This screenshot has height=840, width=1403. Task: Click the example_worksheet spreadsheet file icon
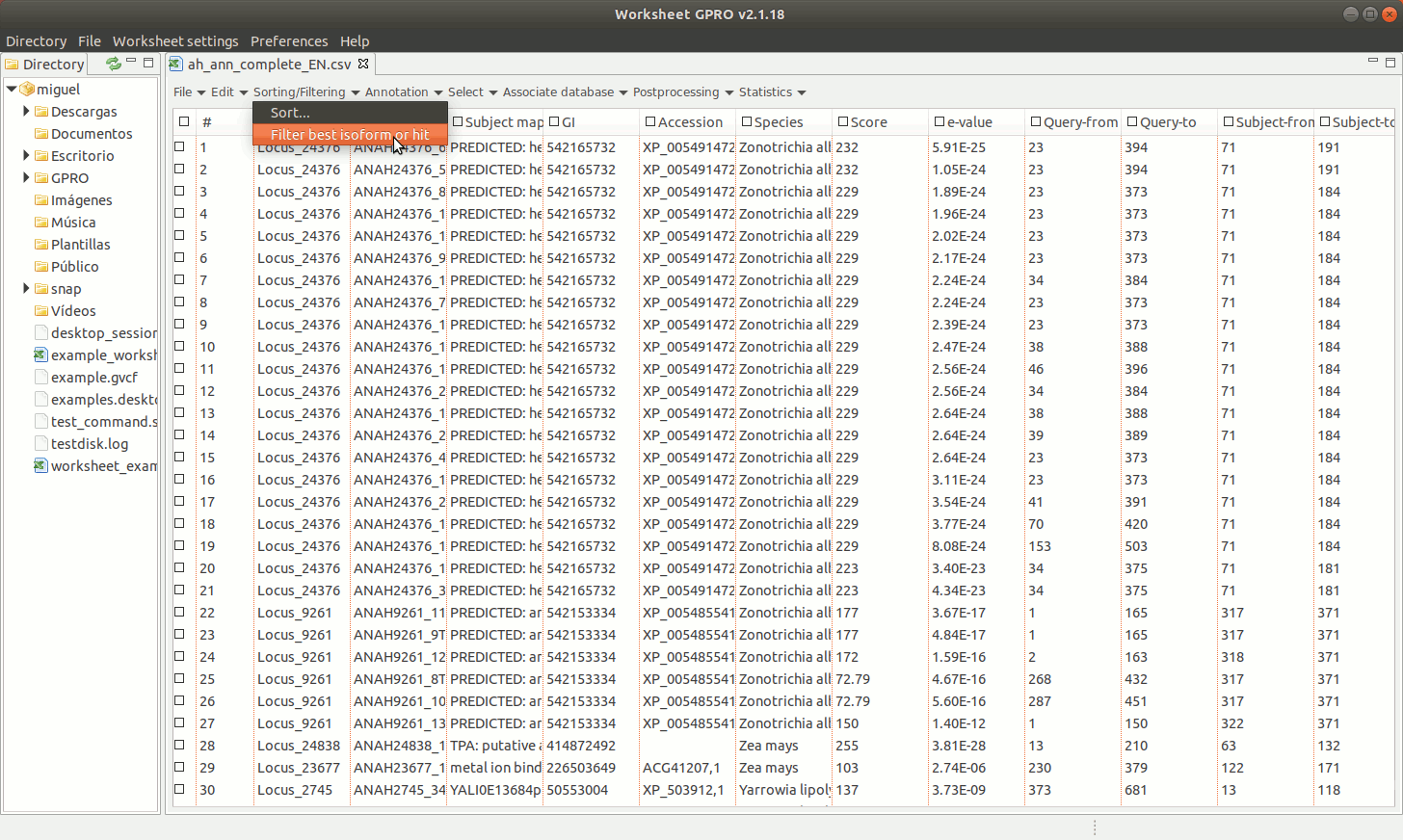tap(40, 355)
